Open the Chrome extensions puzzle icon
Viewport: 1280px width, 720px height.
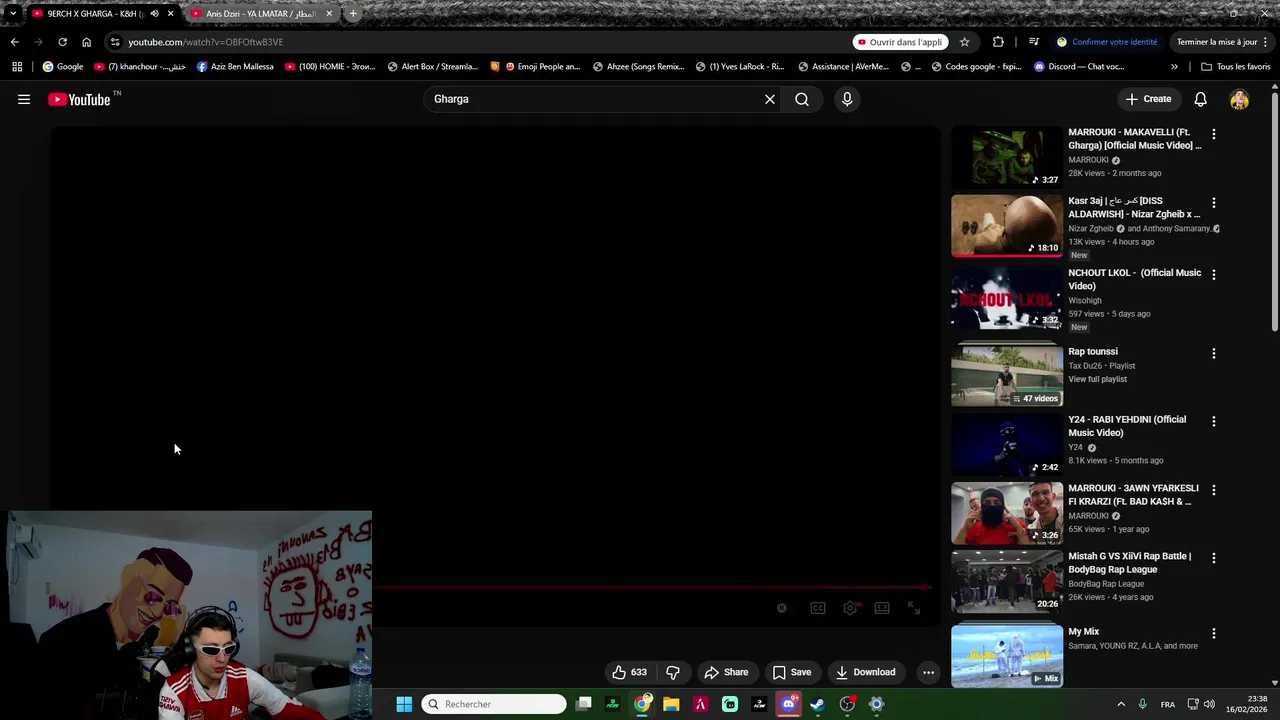998,42
